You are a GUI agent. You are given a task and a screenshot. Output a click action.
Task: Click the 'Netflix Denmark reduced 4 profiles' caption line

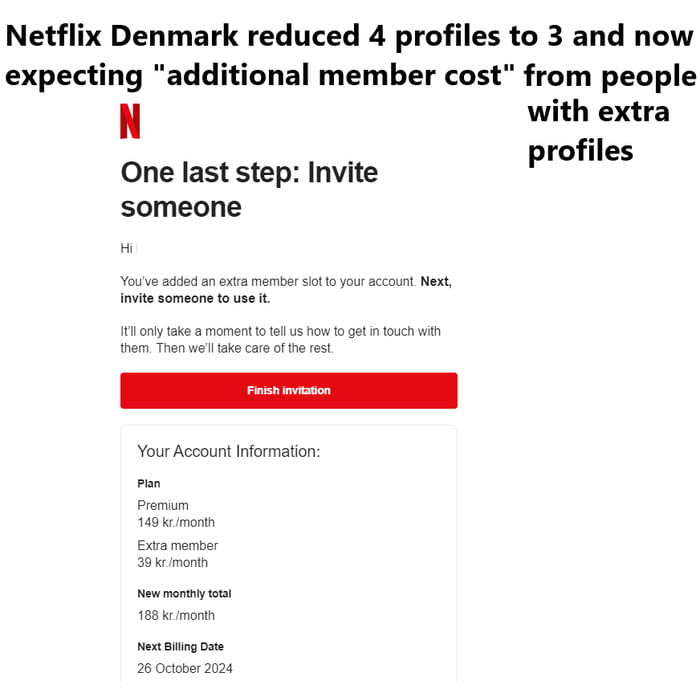click(349, 37)
